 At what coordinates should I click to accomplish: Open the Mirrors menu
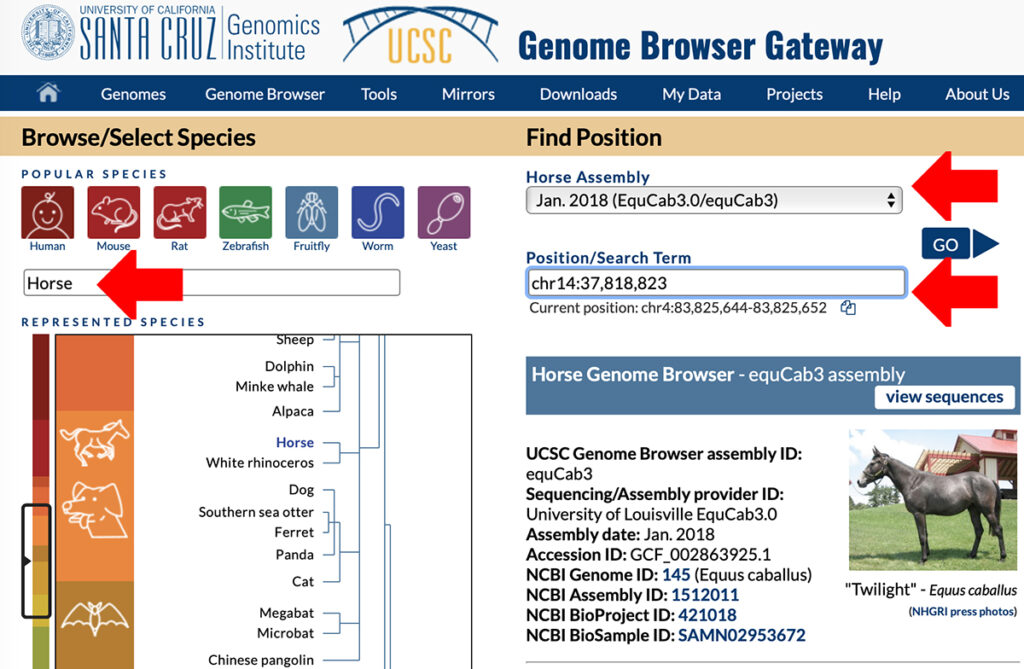(468, 94)
